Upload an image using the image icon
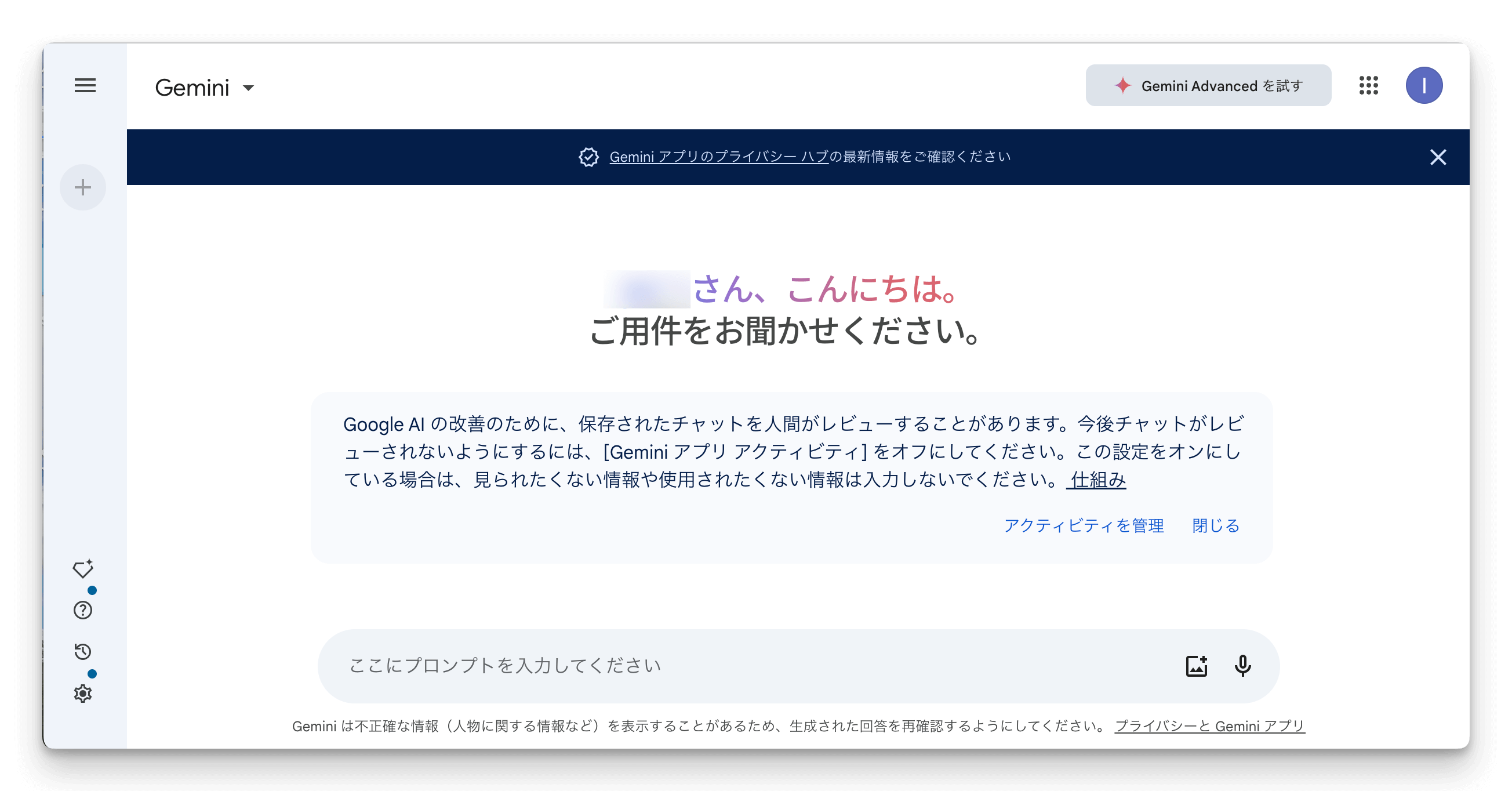 tap(1196, 666)
